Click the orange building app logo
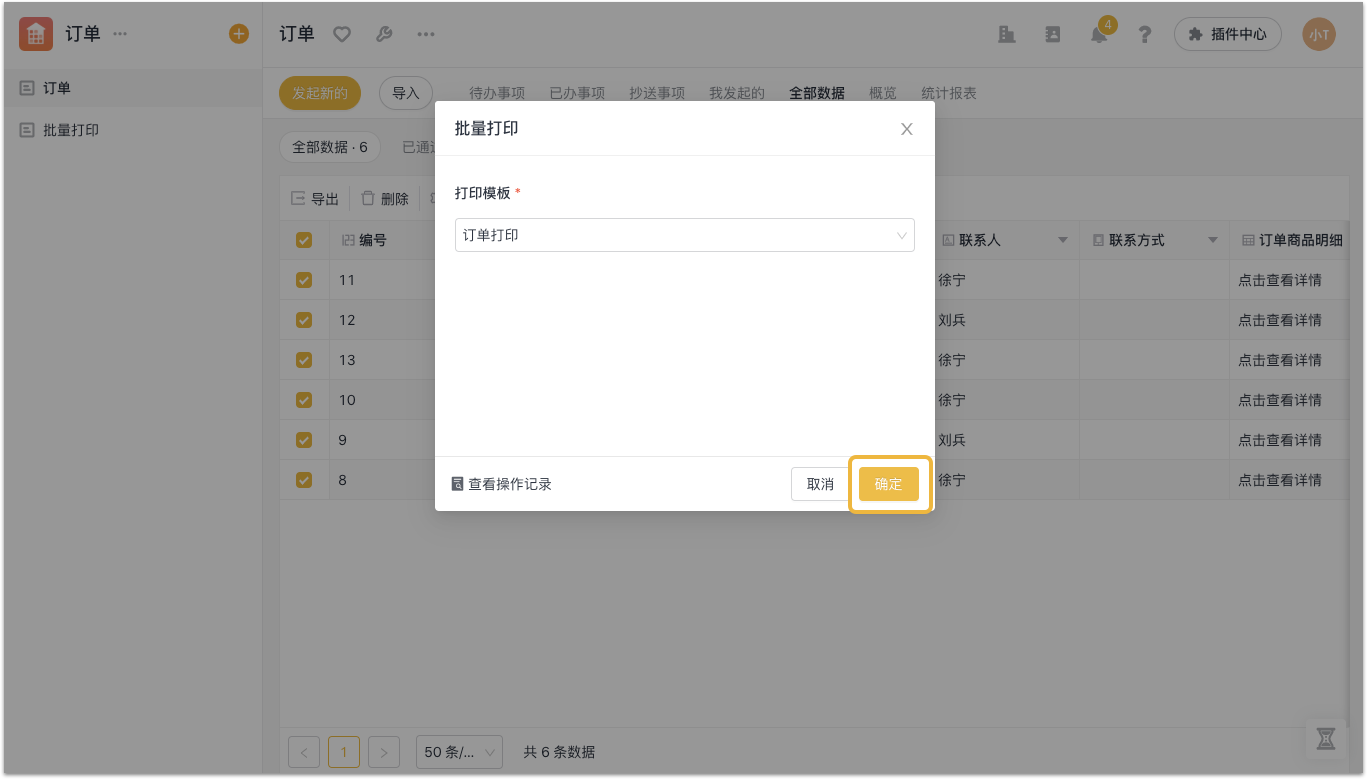1367x779 pixels. [x=36, y=34]
